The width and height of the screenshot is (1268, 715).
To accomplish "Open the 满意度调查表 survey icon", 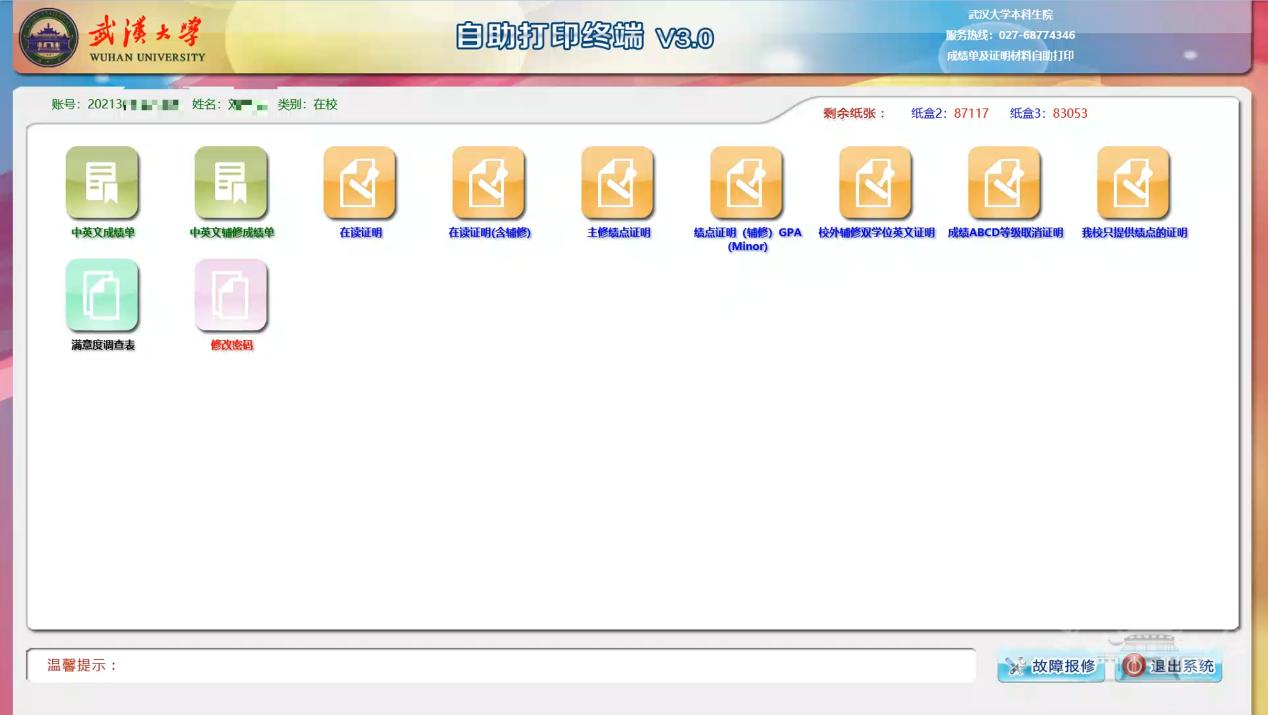I will 102,295.
